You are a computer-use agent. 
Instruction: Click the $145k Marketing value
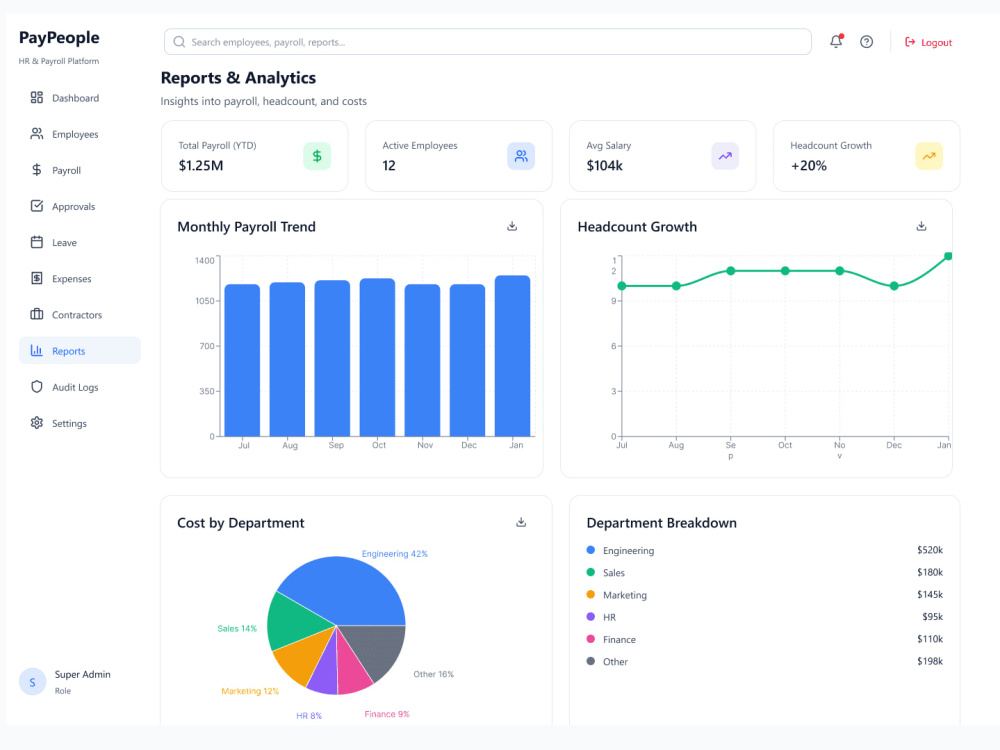point(930,594)
